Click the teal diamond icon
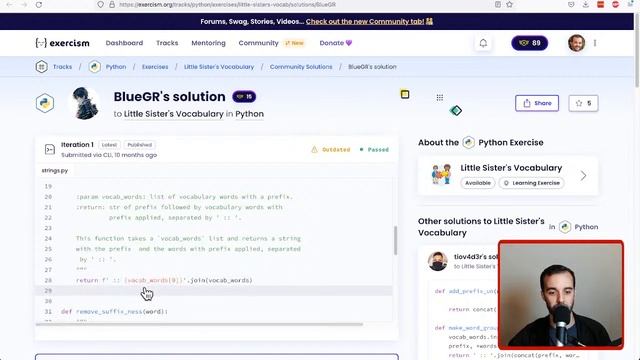The height and width of the screenshot is (360, 640). pos(456,110)
